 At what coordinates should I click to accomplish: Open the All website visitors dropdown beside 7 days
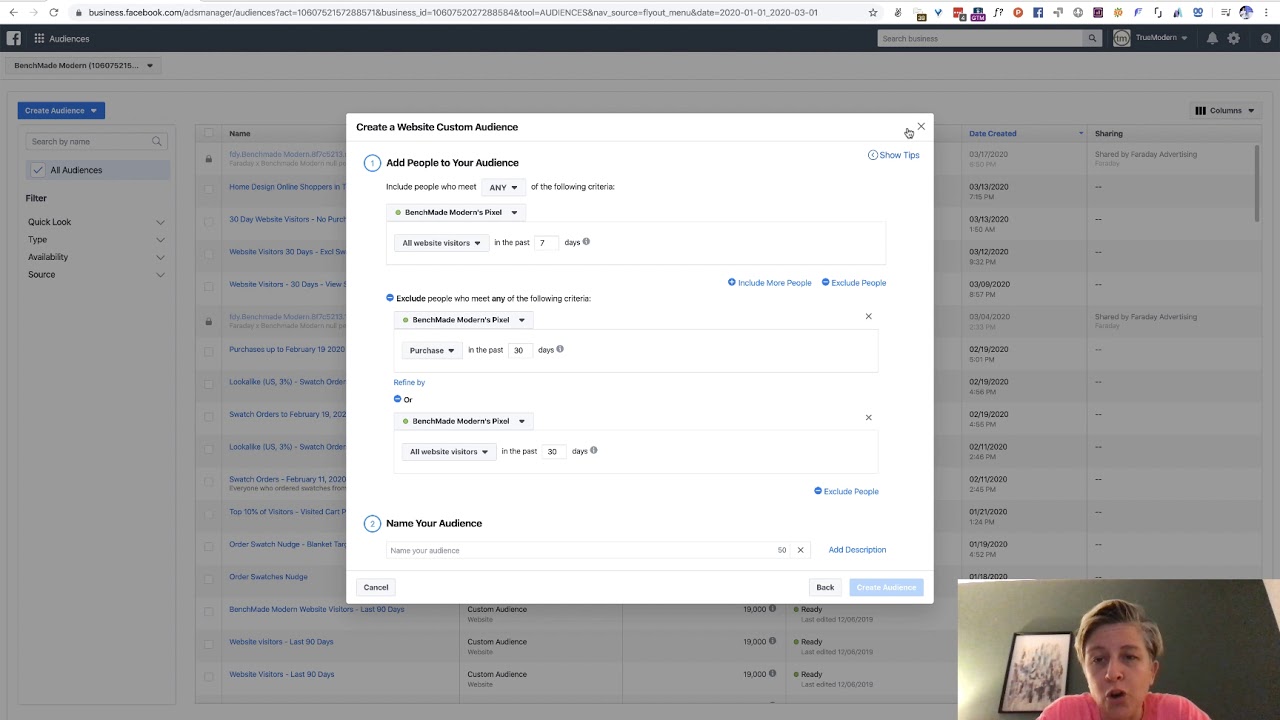click(x=441, y=243)
